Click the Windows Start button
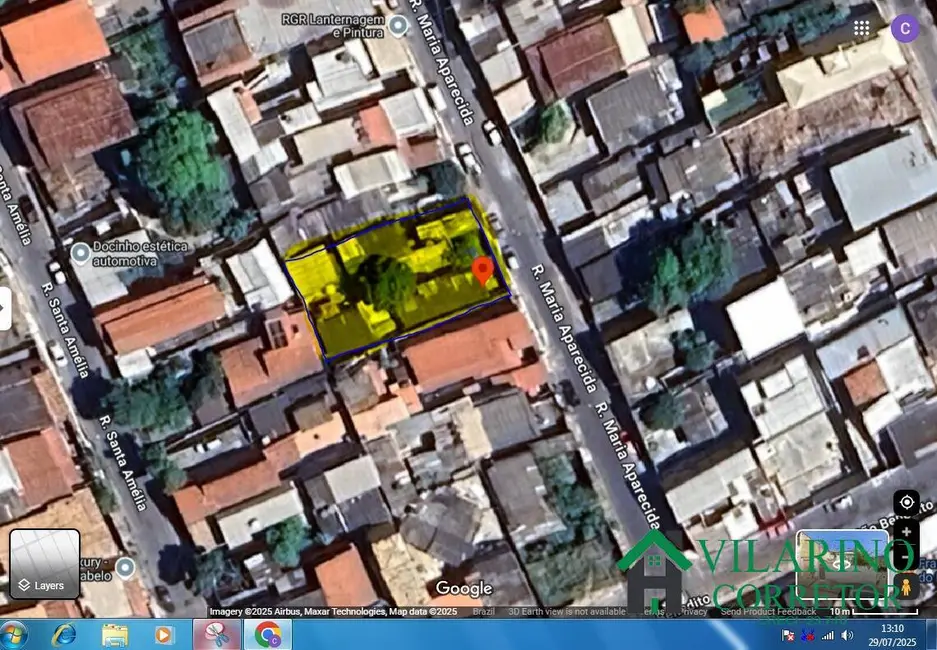The width and height of the screenshot is (937, 650). (14, 634)
